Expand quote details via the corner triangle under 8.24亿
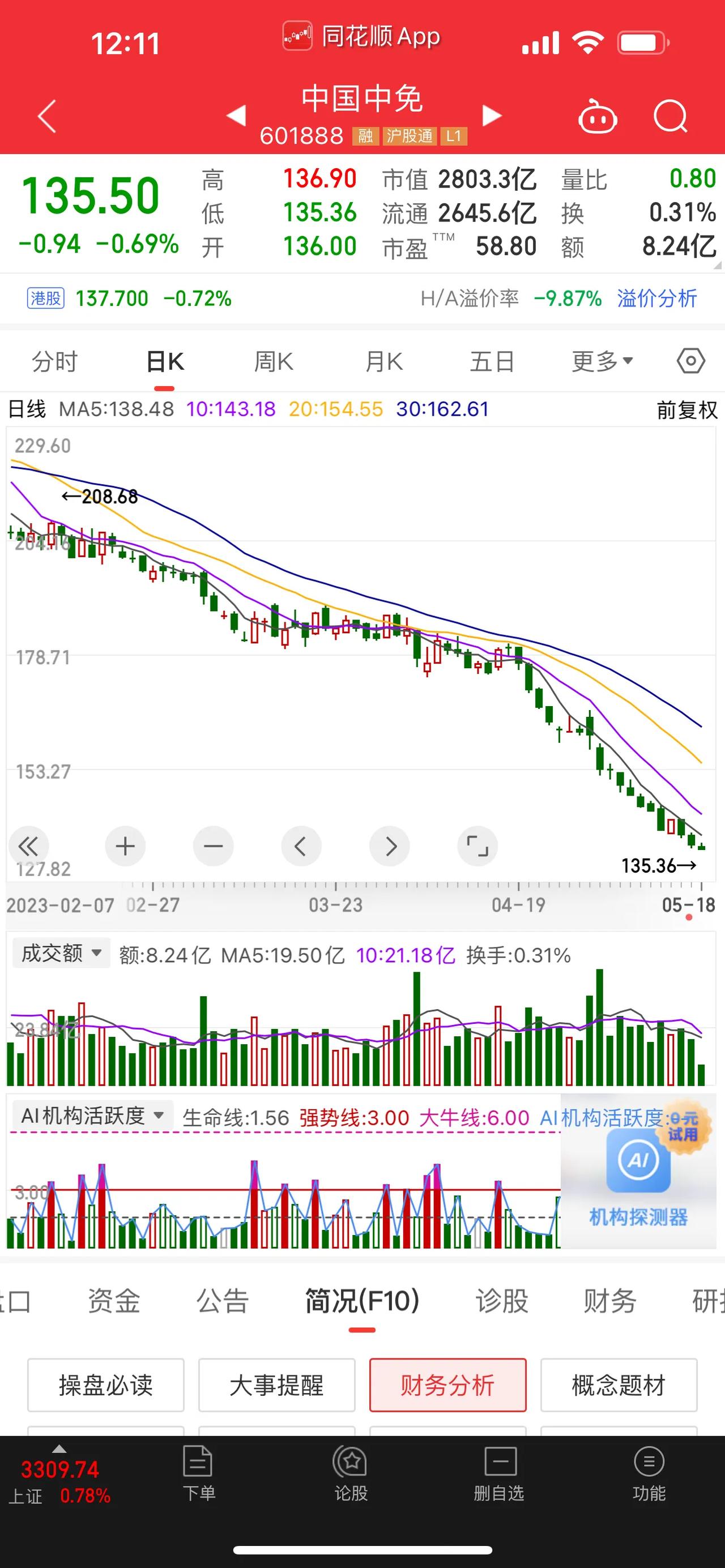 click(x=717, y=265)
